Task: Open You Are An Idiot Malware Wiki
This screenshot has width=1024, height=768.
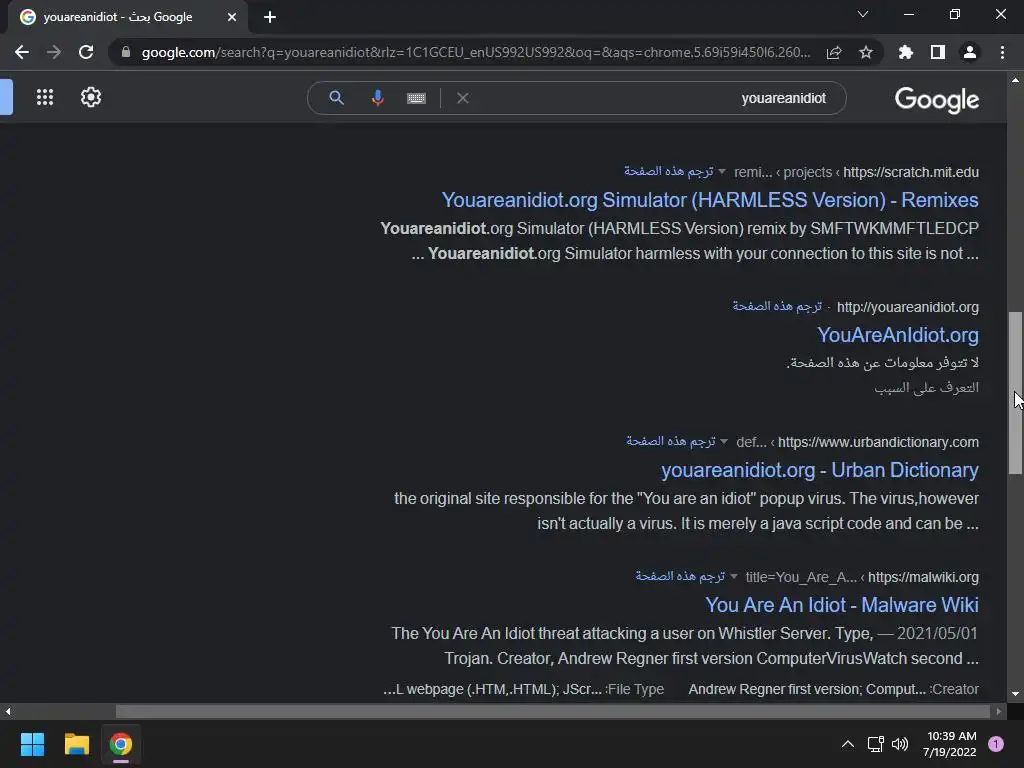Action: click(842, 605)
